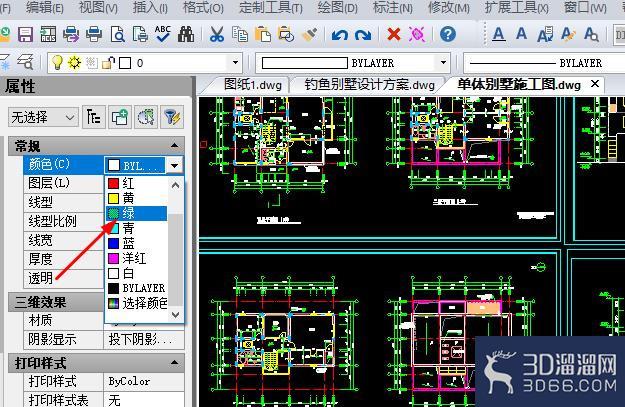
Task: Click the plot printer icon
Action: 94,35
